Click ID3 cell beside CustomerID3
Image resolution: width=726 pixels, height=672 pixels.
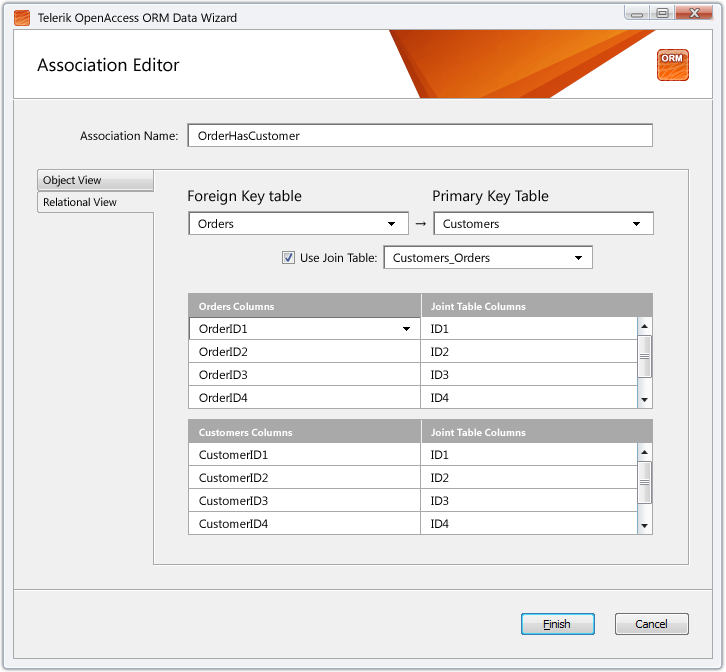529,501
